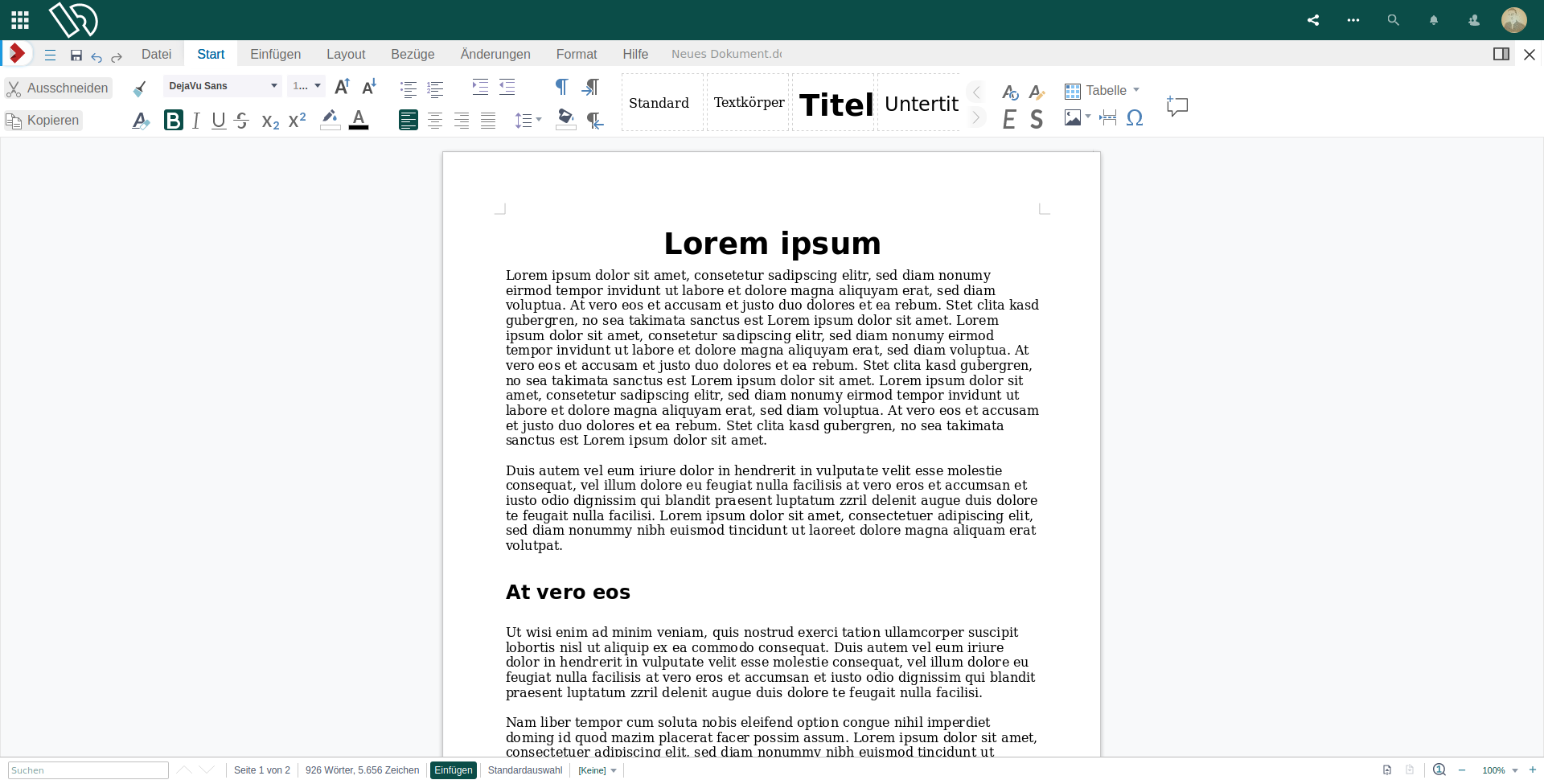
Task: Toggle subscript formatting
Action: pos(270,121)
